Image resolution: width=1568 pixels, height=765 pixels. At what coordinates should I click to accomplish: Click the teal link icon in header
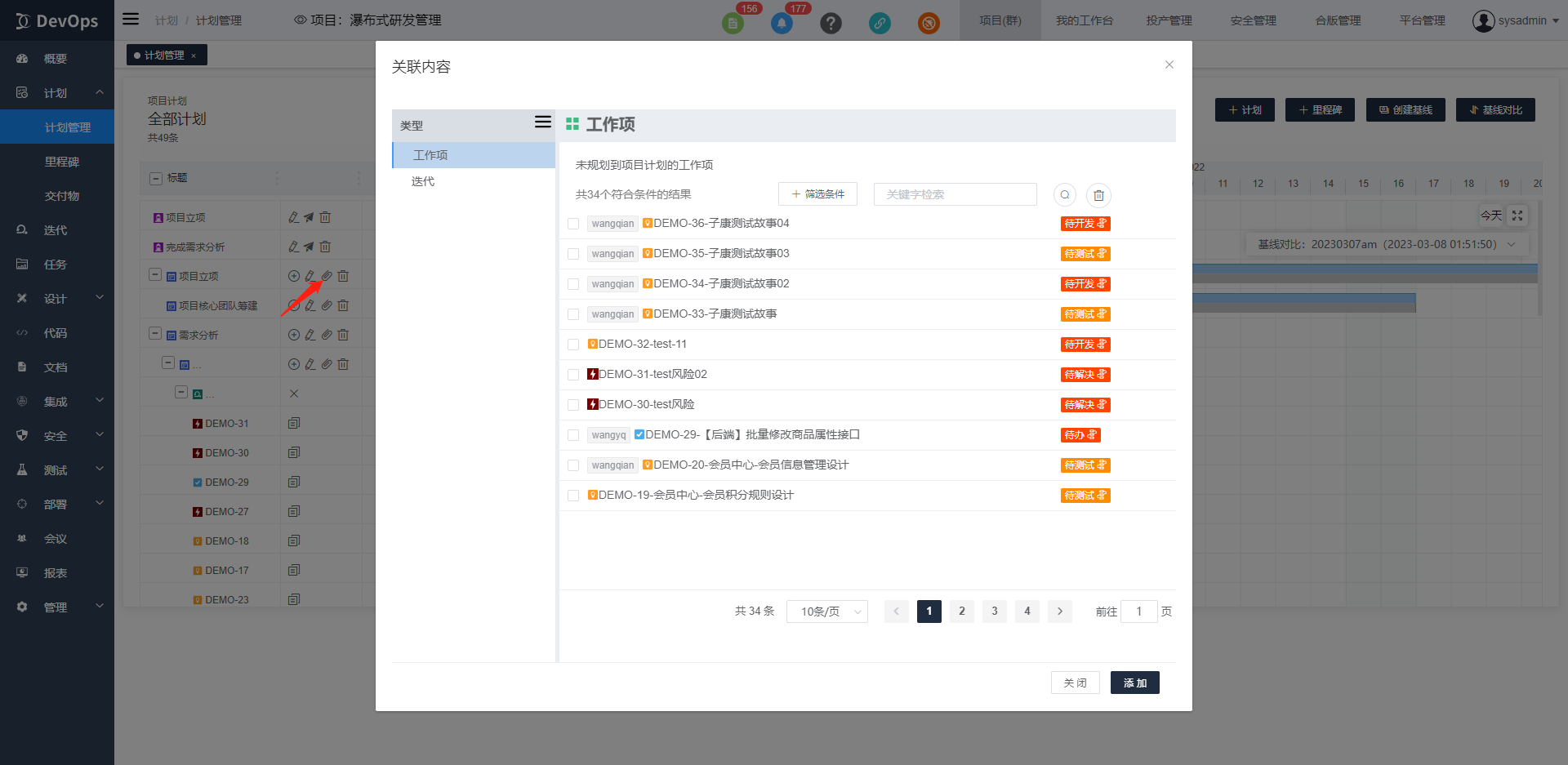coord(880,24)
